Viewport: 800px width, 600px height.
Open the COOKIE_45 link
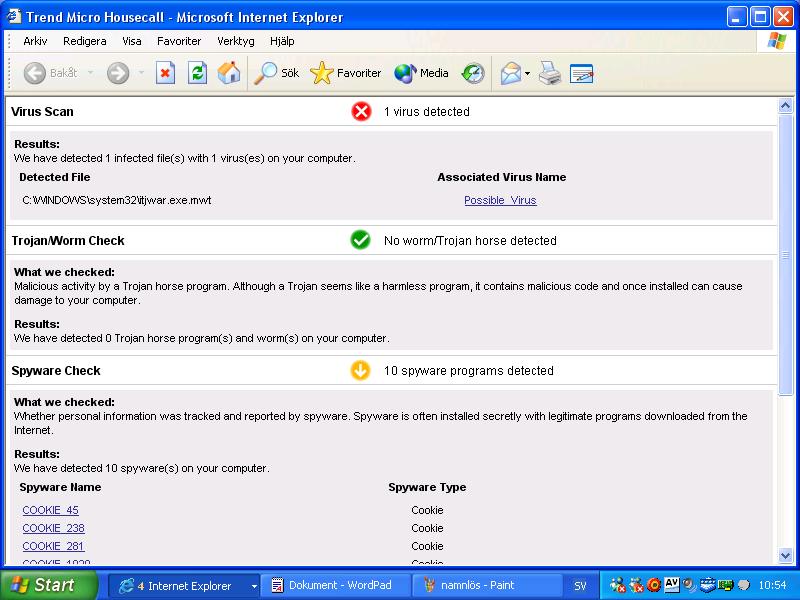pyautogui.click(x=51, y=510)
